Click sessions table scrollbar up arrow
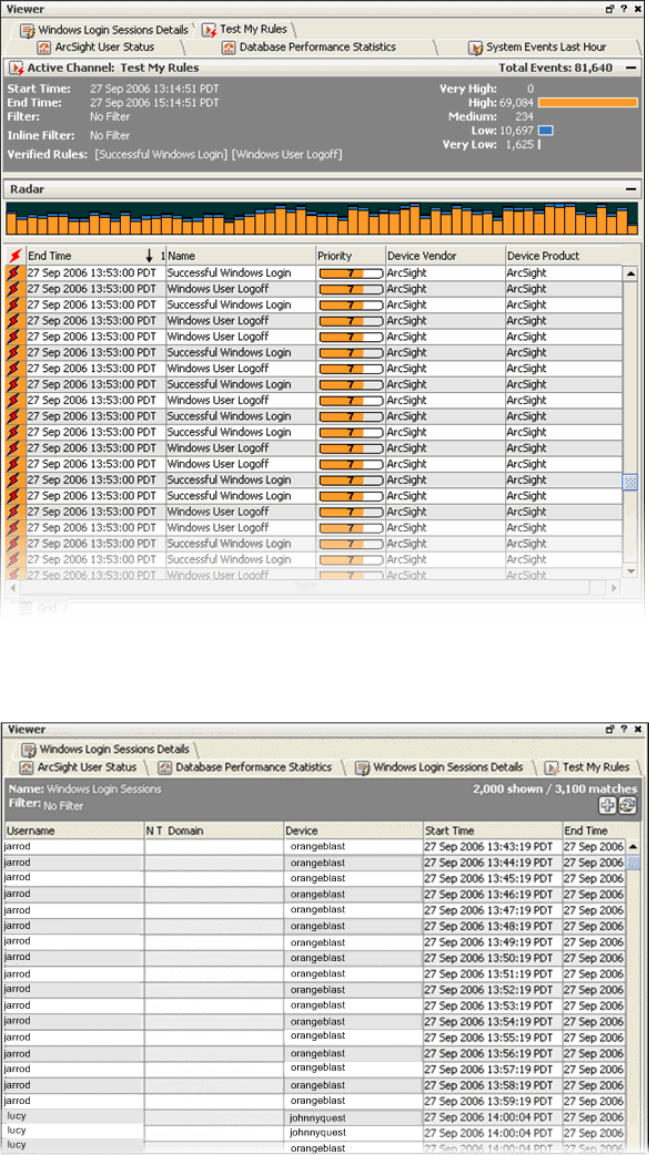 click(632, 846)
